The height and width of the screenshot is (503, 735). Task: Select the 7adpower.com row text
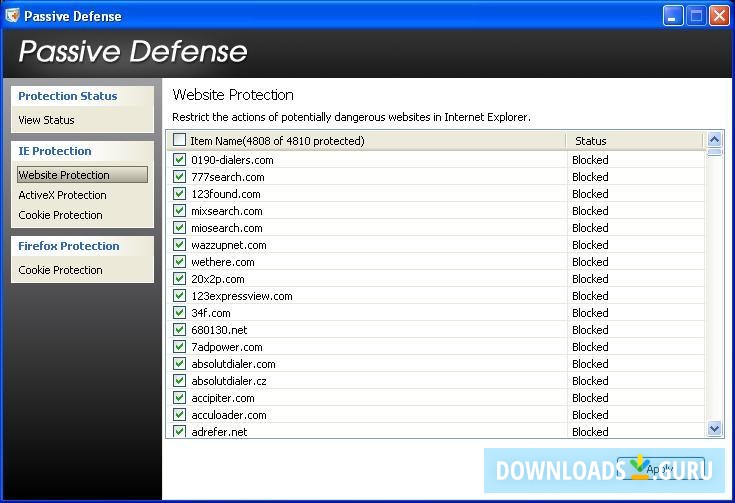coord(226,347)
